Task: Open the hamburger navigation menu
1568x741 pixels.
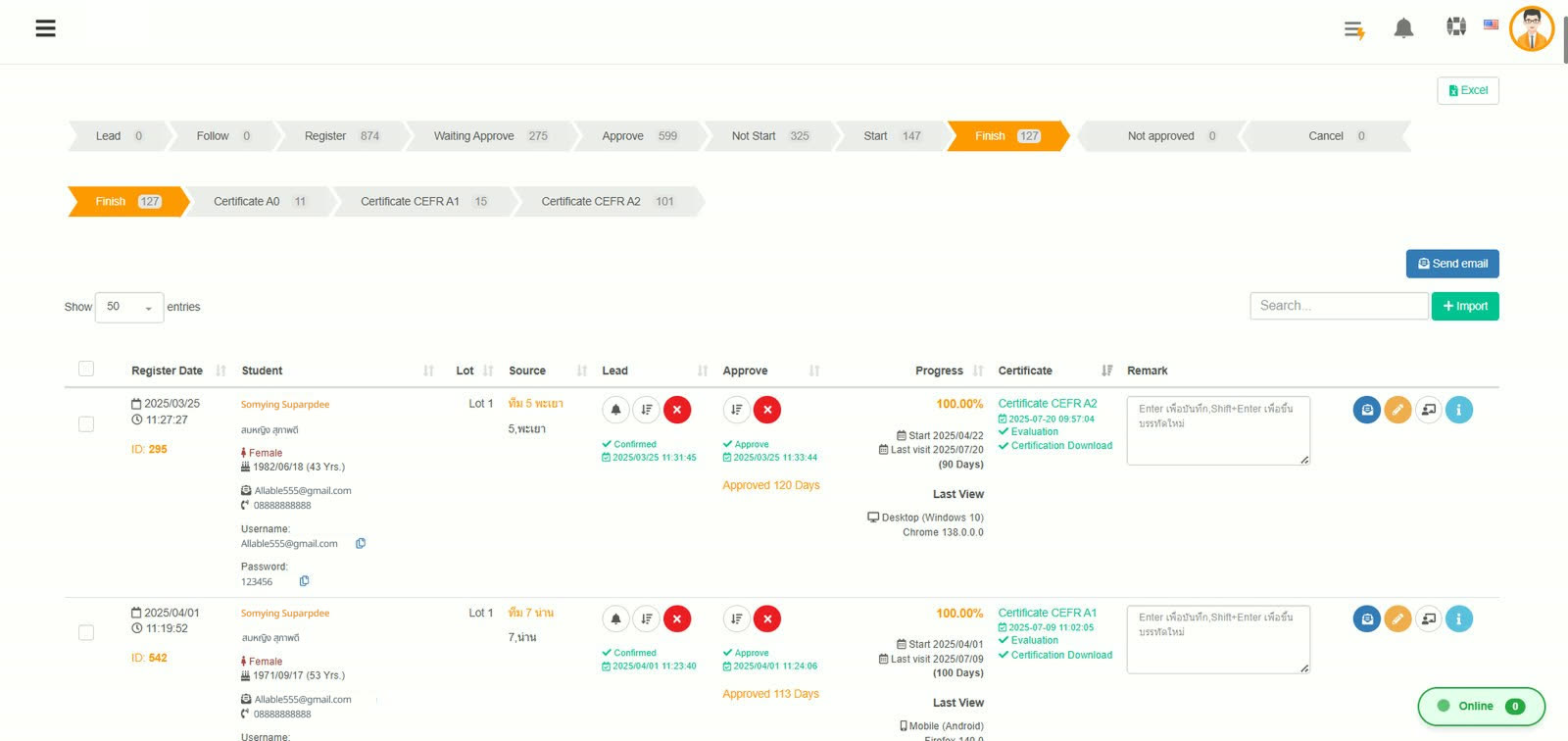Action: (x=45, y=28)
